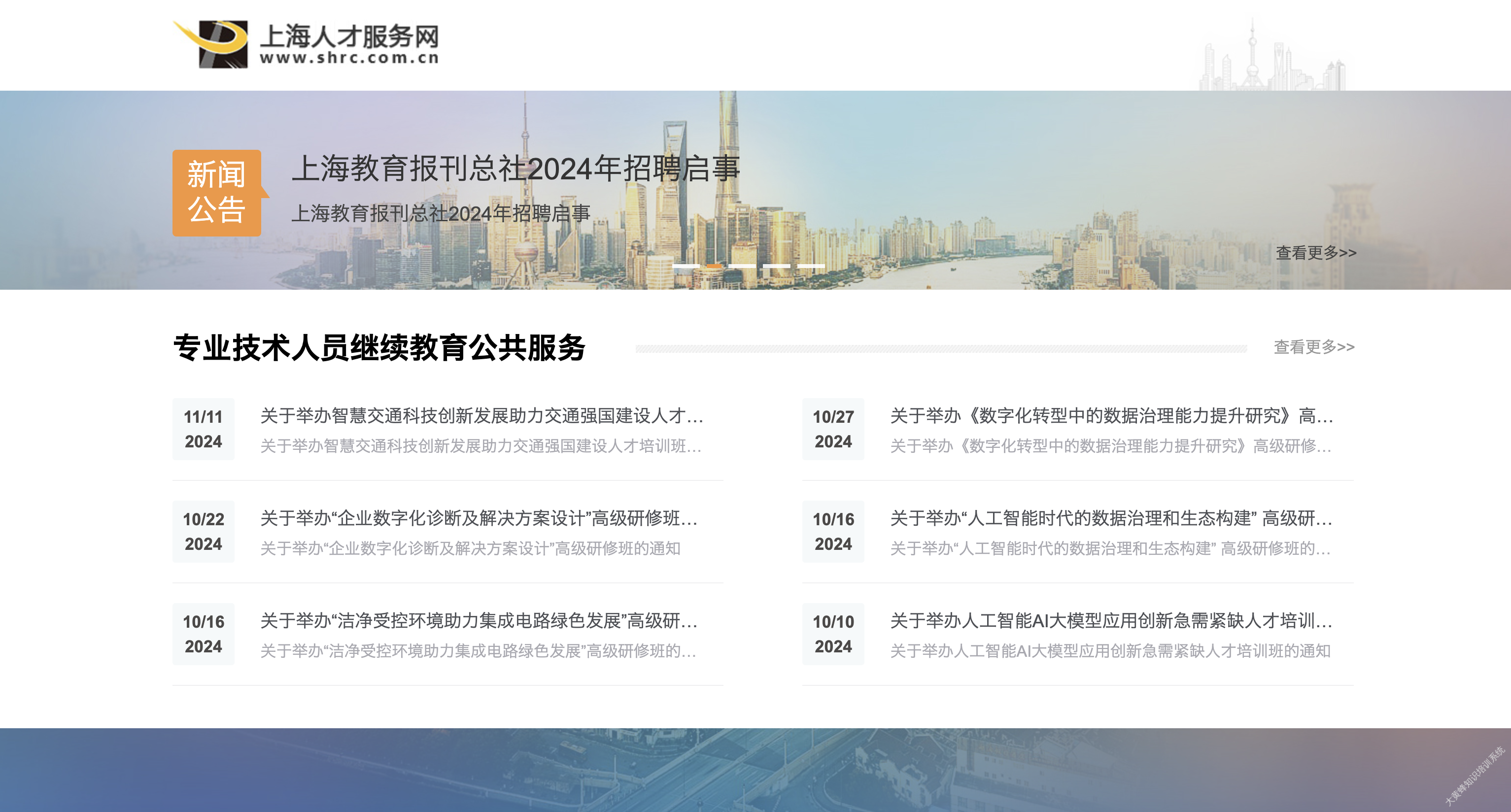Open the 数字化转型中的数据治理 seminar notice
The width and height of the screenshot is (1511, 812).
[1111, 416]
